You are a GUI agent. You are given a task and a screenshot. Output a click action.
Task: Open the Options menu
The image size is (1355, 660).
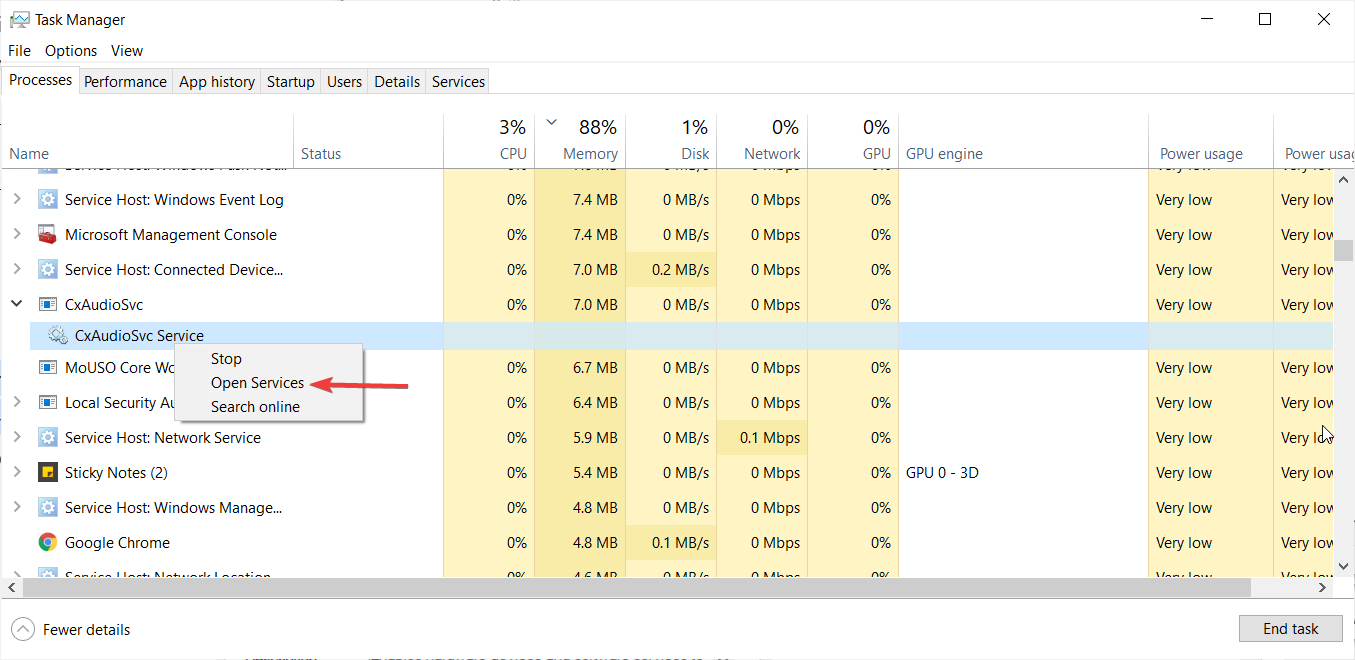click(71, 51)
